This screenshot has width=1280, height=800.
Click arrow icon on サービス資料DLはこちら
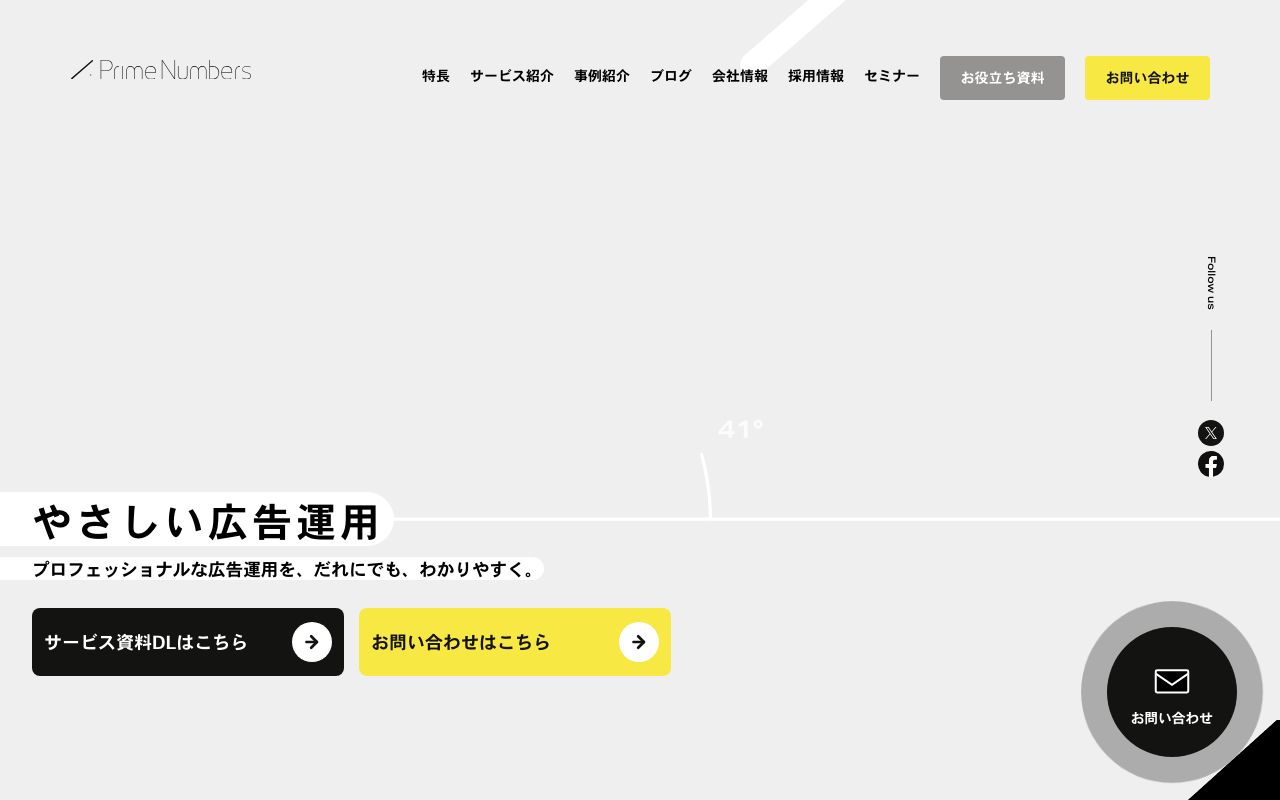(x=312, y=642)
